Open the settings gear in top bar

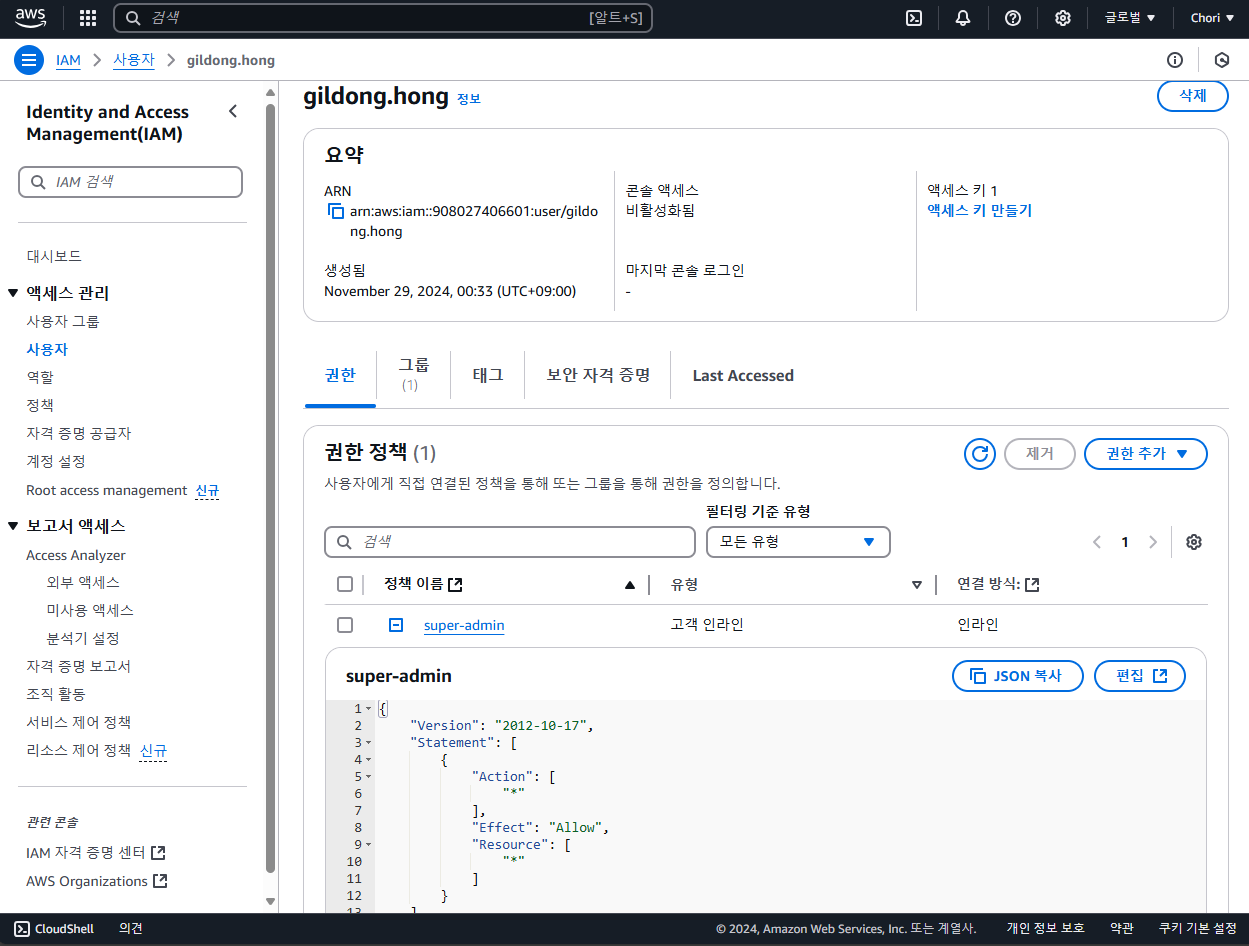coord(1063,18)
